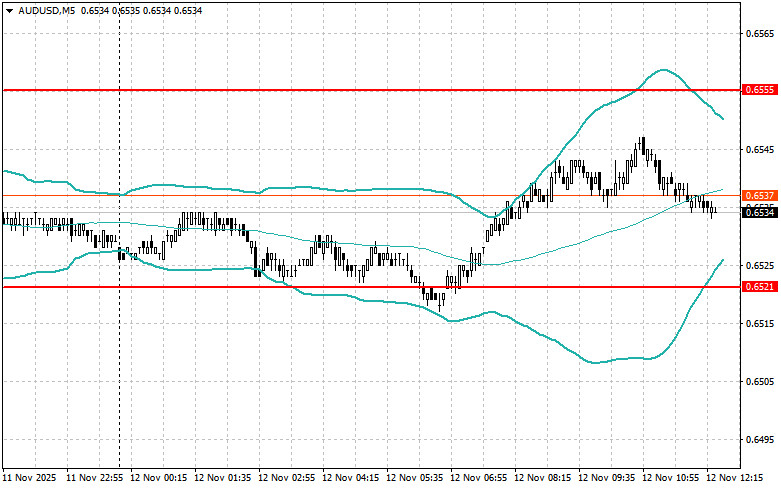Select the red horizontal line at 0.6521

tap(372, 287)
